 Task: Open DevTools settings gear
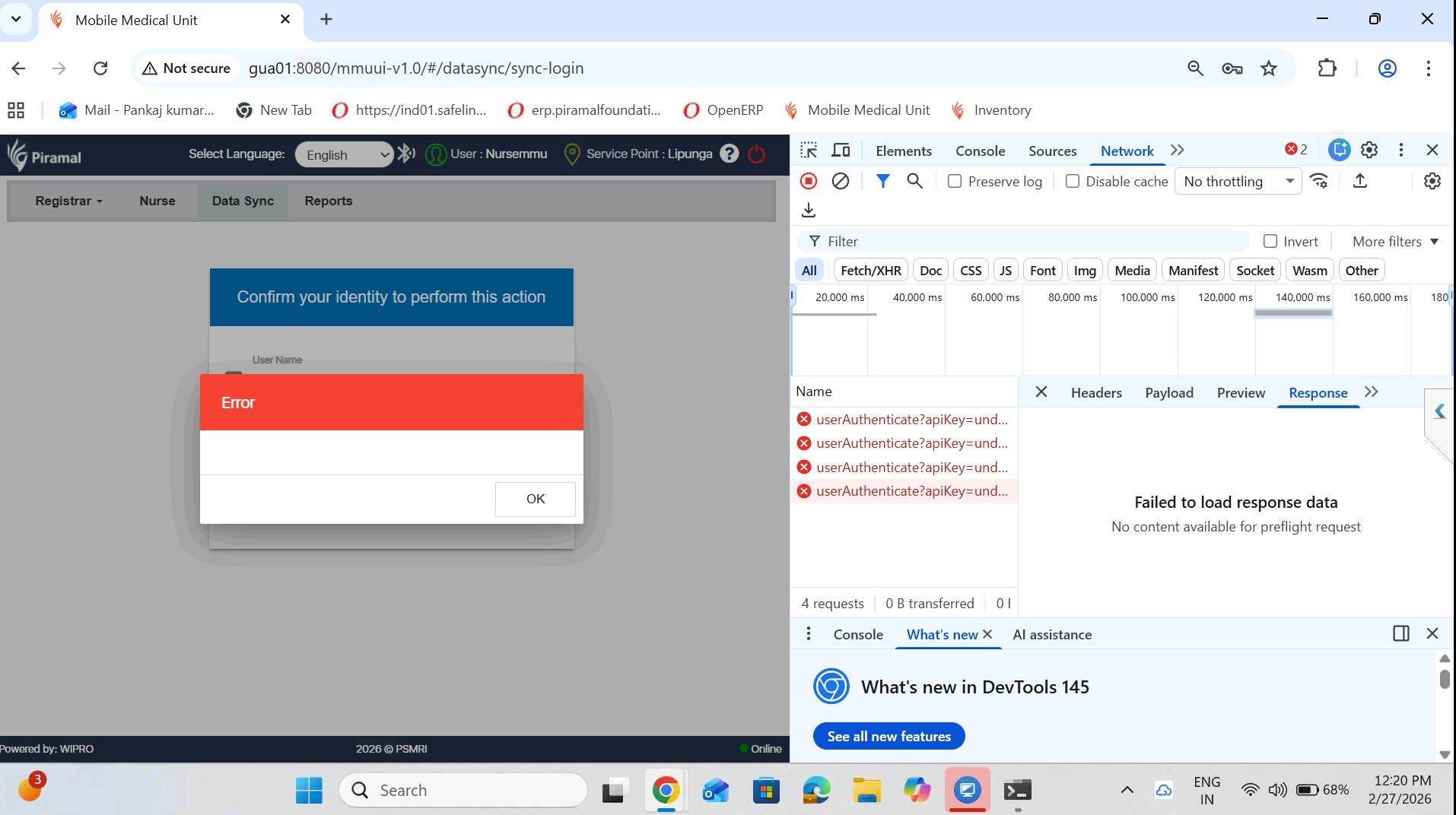click(1369, 151)
